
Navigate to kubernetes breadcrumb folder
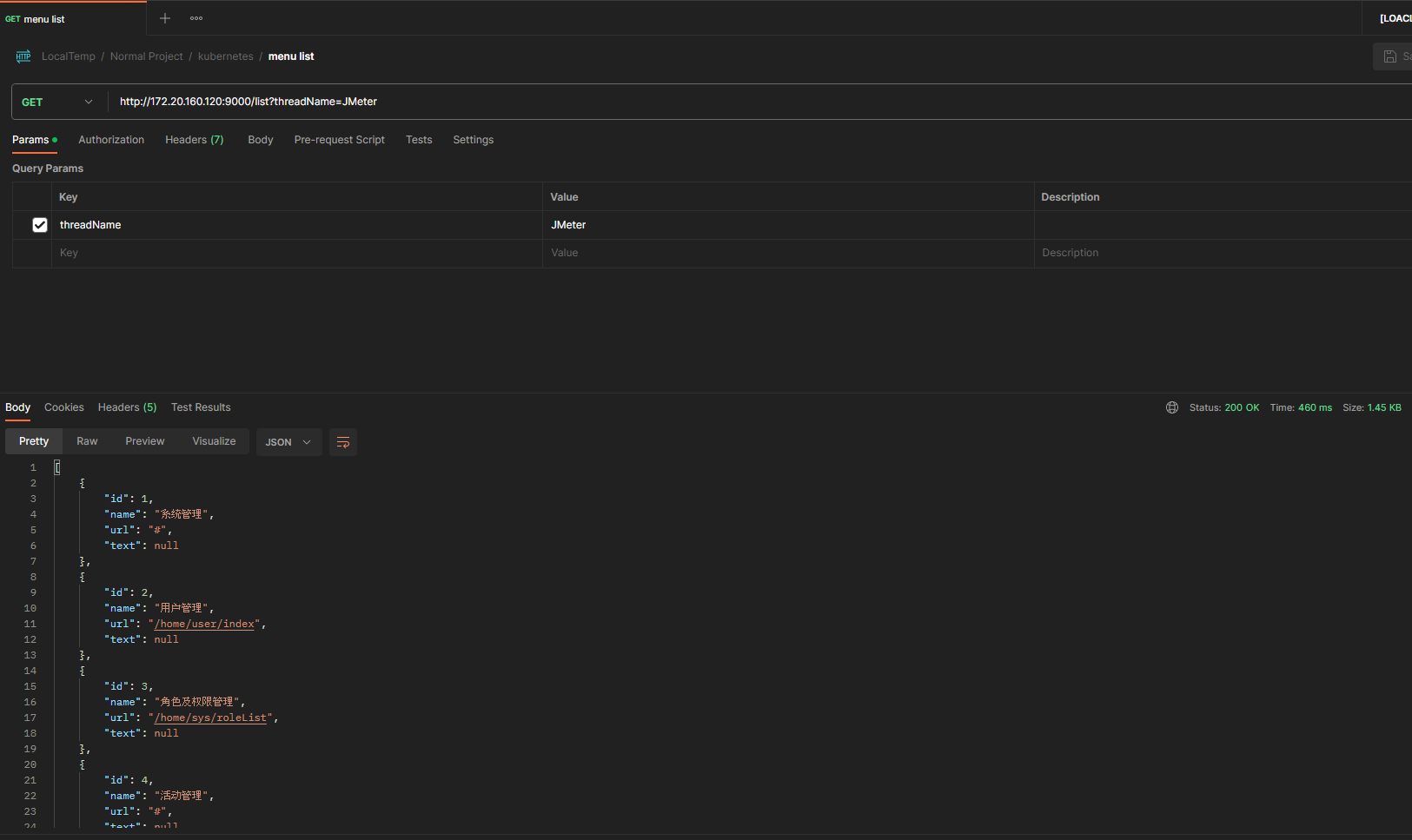tap(225, 56)
